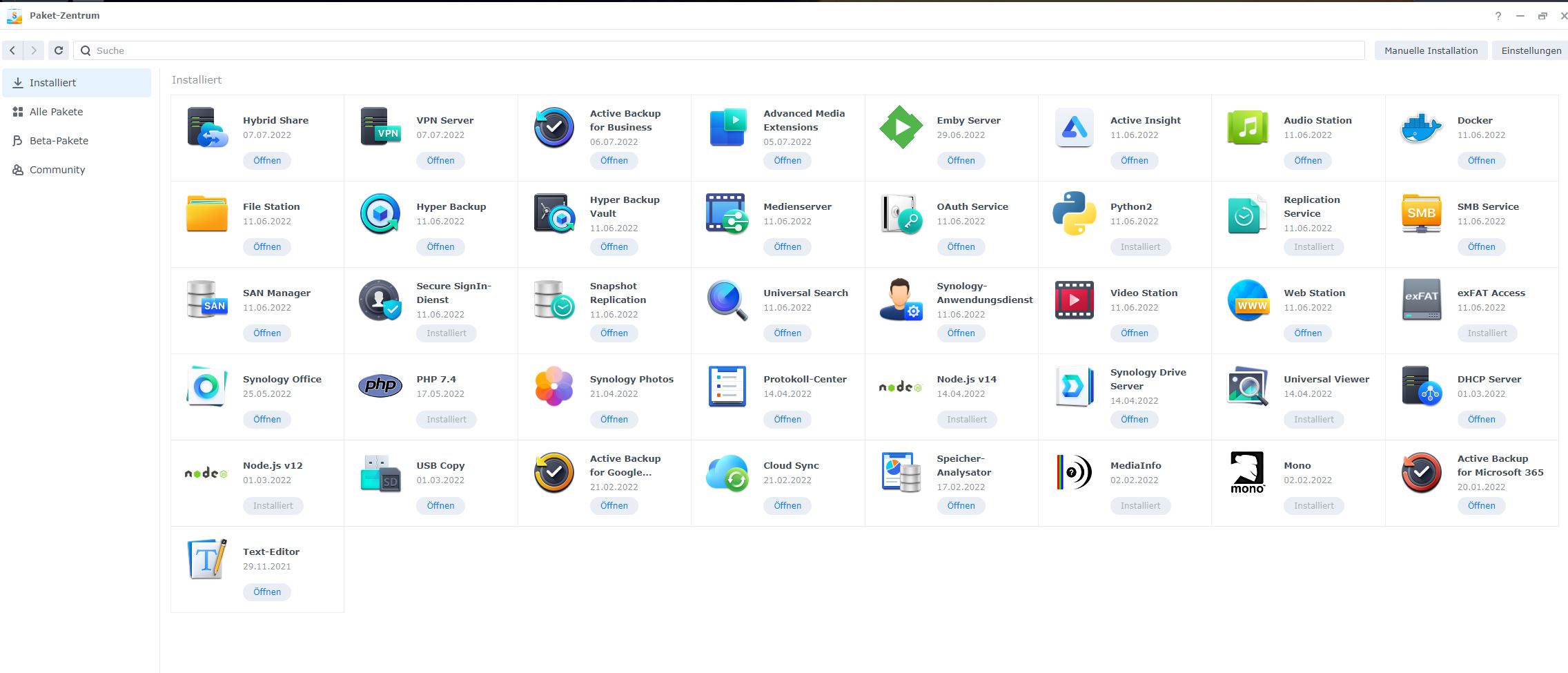The image size is (1568, 673).
Task: Click the Synology Photos flower icon
Action: [x=554, y=386]
